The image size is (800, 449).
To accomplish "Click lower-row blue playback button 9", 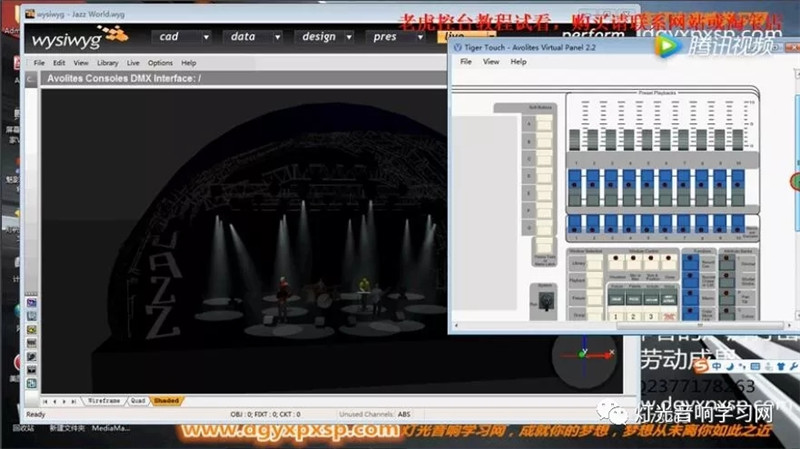I will tap(720, 223).
